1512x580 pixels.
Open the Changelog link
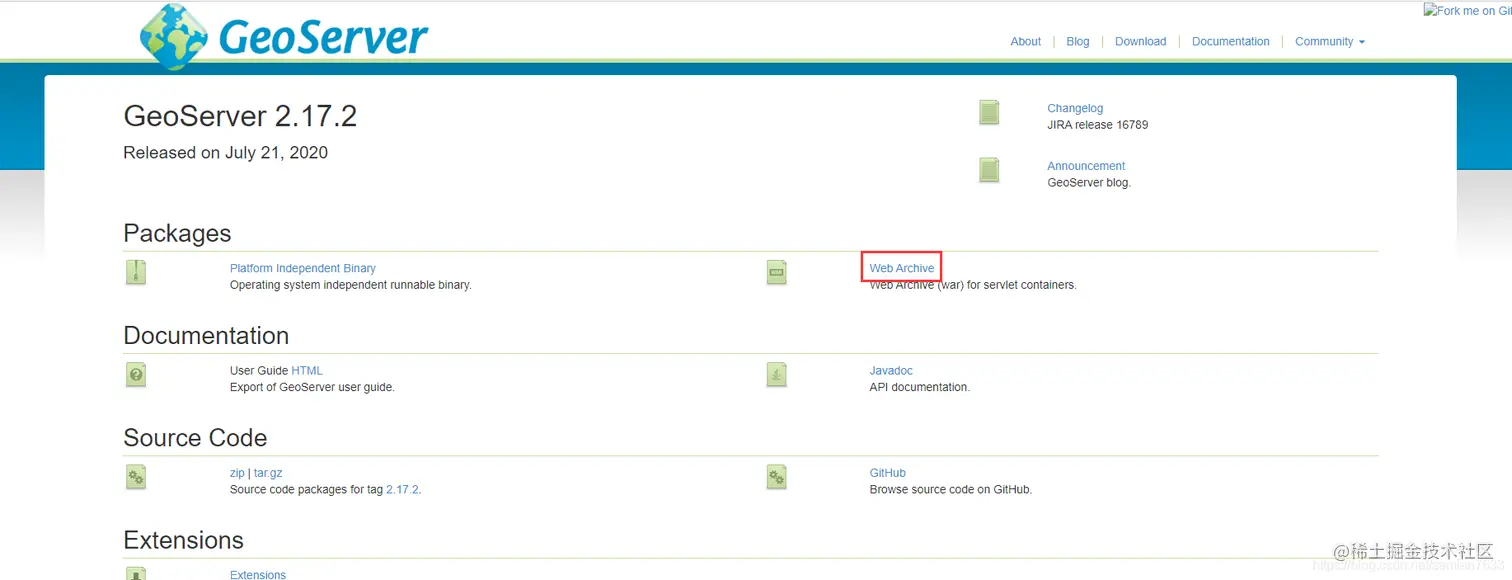tap(1075, 108)
